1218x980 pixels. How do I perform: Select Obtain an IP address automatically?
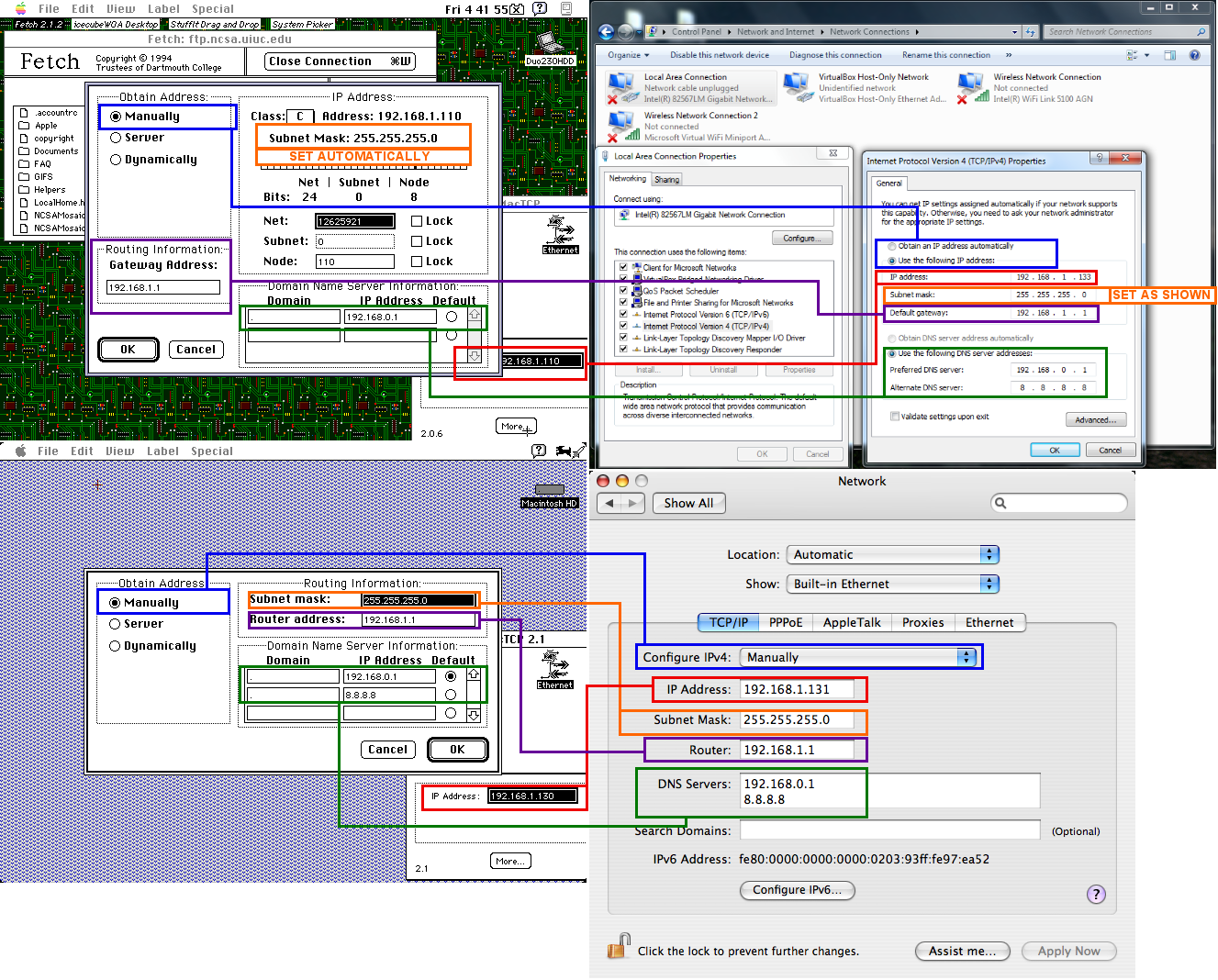(x=892, y=246)
